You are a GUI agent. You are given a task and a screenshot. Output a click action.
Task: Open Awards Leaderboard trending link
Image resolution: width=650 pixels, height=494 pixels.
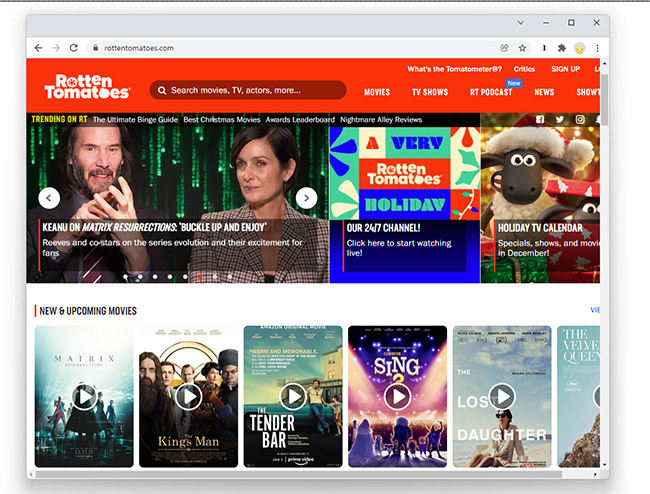(300, 120)
